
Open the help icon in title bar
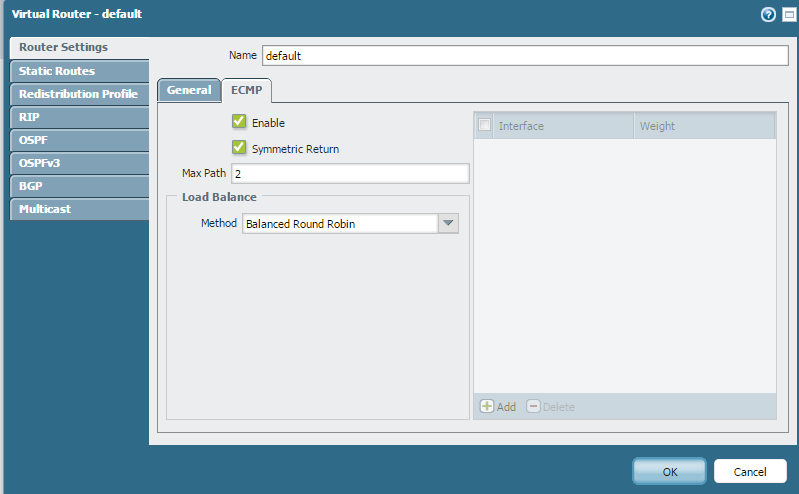pyautogui.click(x=768, y=15)
